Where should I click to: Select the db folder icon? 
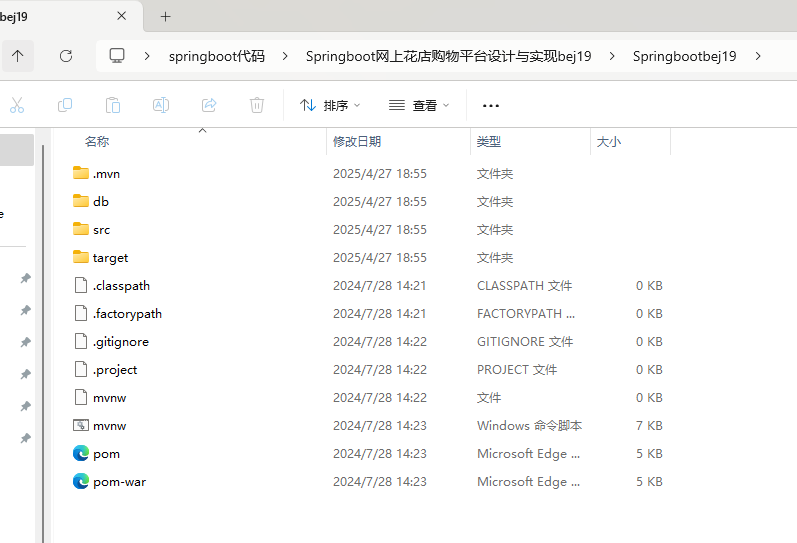(x=81, y=201)
